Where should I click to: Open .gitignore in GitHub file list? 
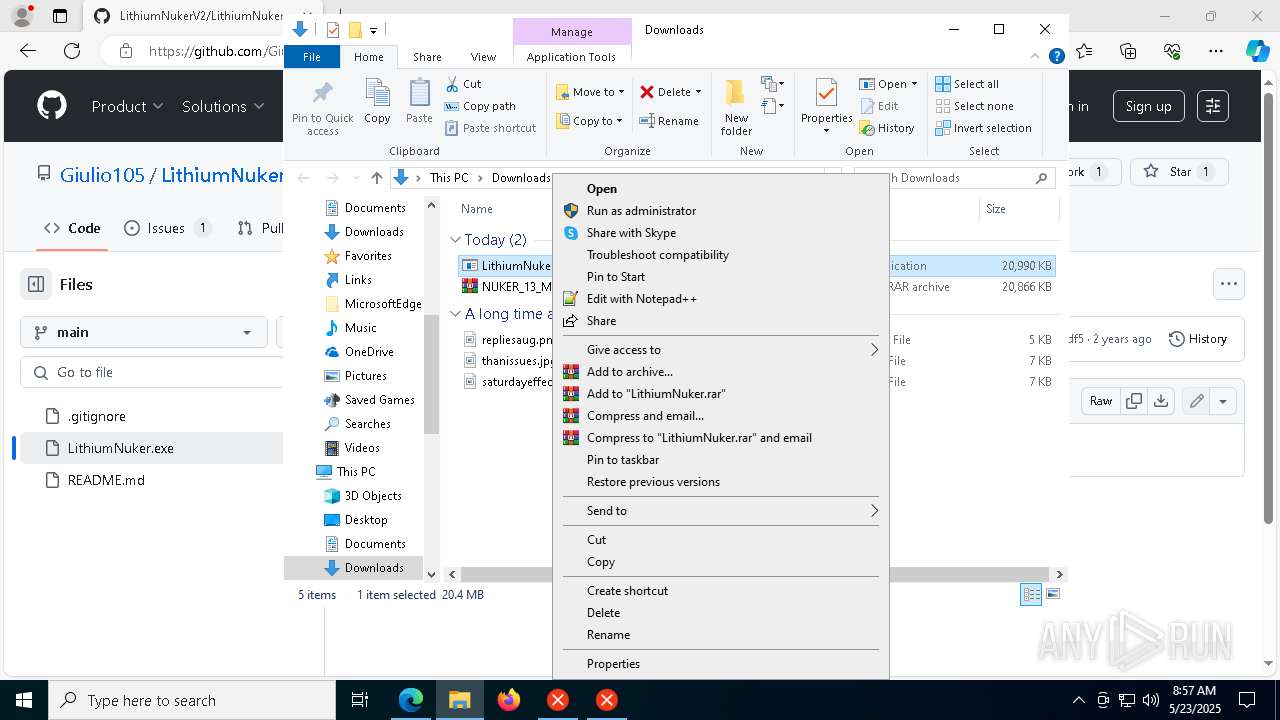coord(97,416)
